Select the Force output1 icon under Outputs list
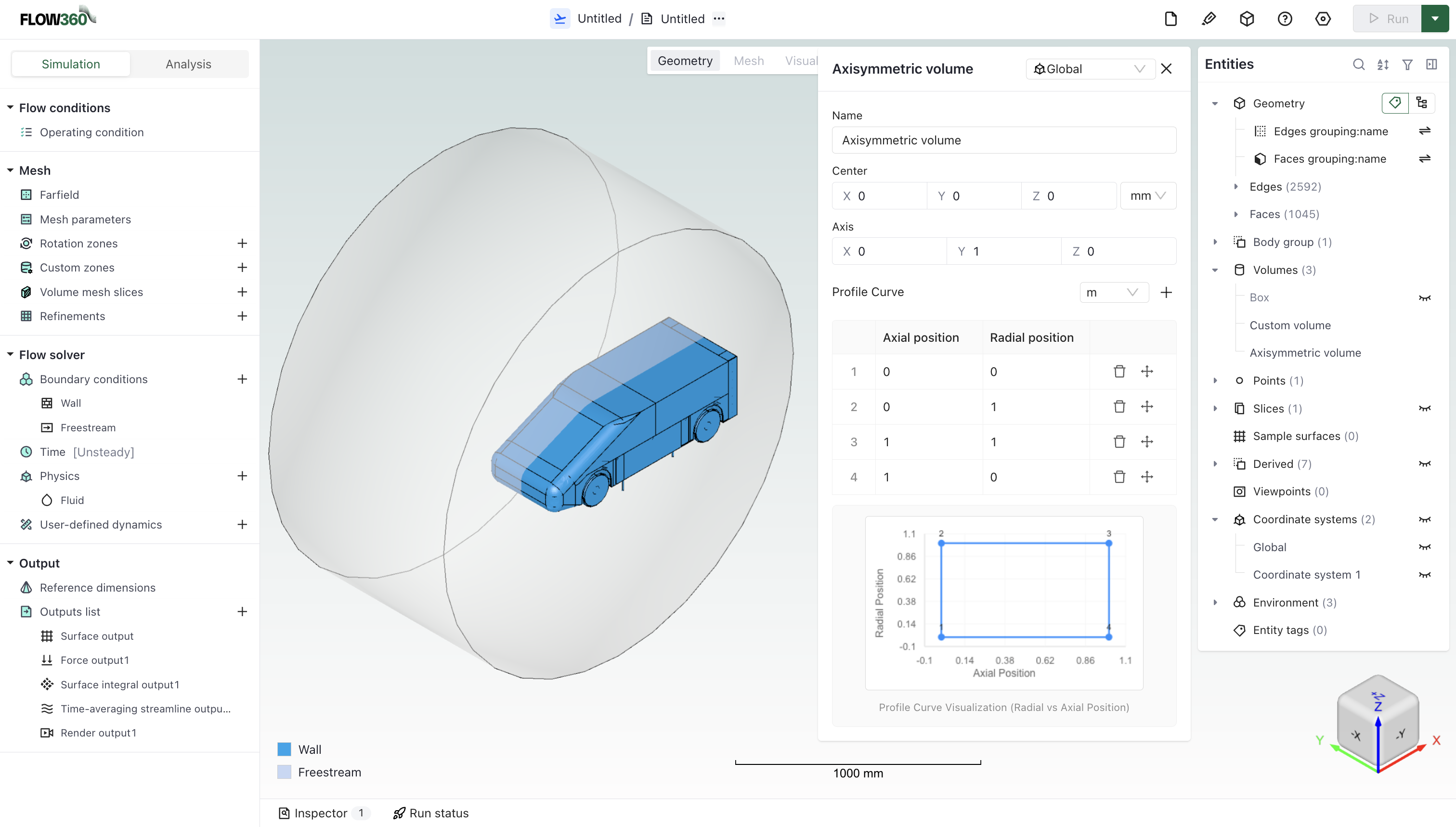This screenshot has height=827, width=1456. click(47, 659)
